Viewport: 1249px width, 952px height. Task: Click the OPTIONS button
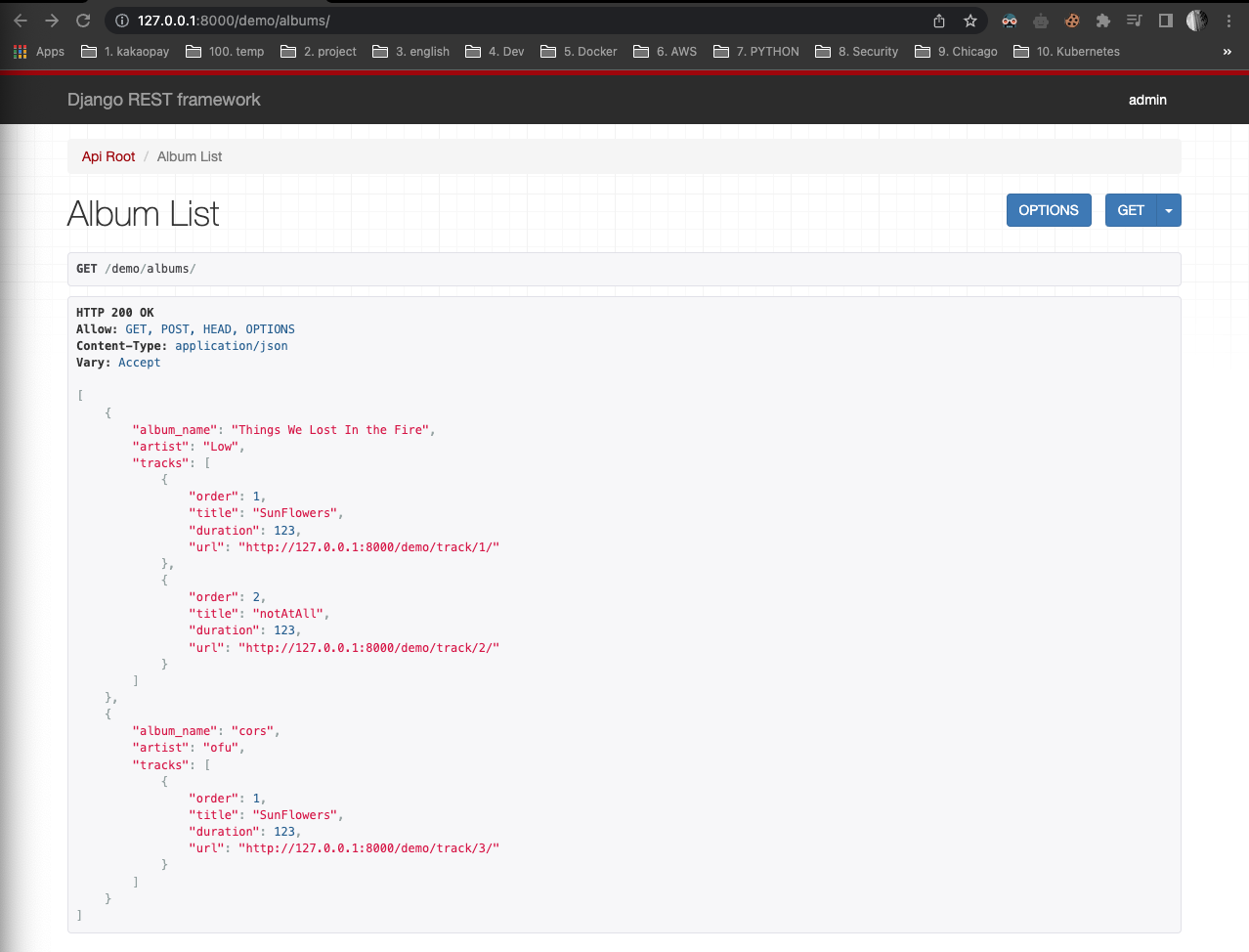coord(1049,210)
